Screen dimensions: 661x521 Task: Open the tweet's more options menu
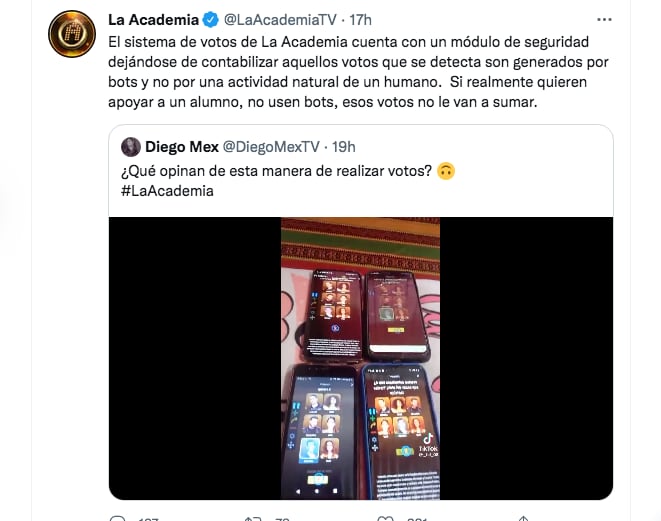pyautogui.click(x=604, y=19)
